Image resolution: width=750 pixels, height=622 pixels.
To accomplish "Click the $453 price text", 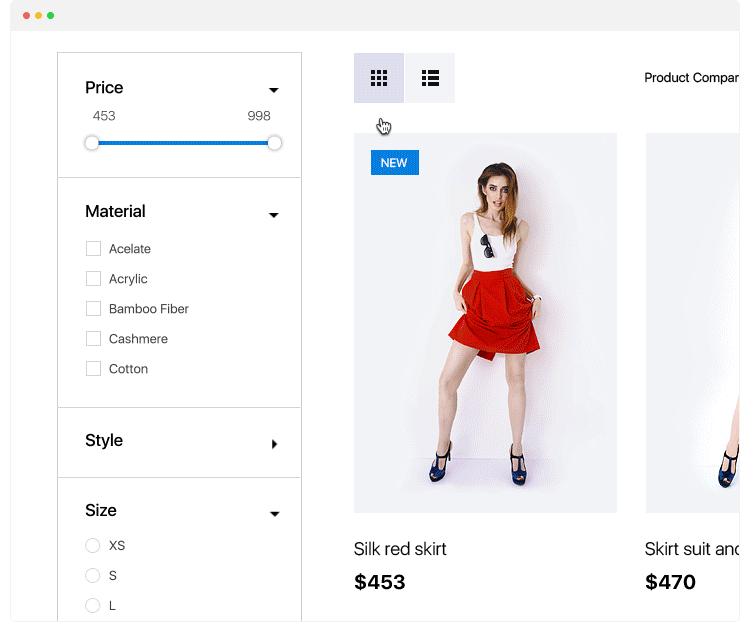I will pyautogui.click(x=379, y=582).
